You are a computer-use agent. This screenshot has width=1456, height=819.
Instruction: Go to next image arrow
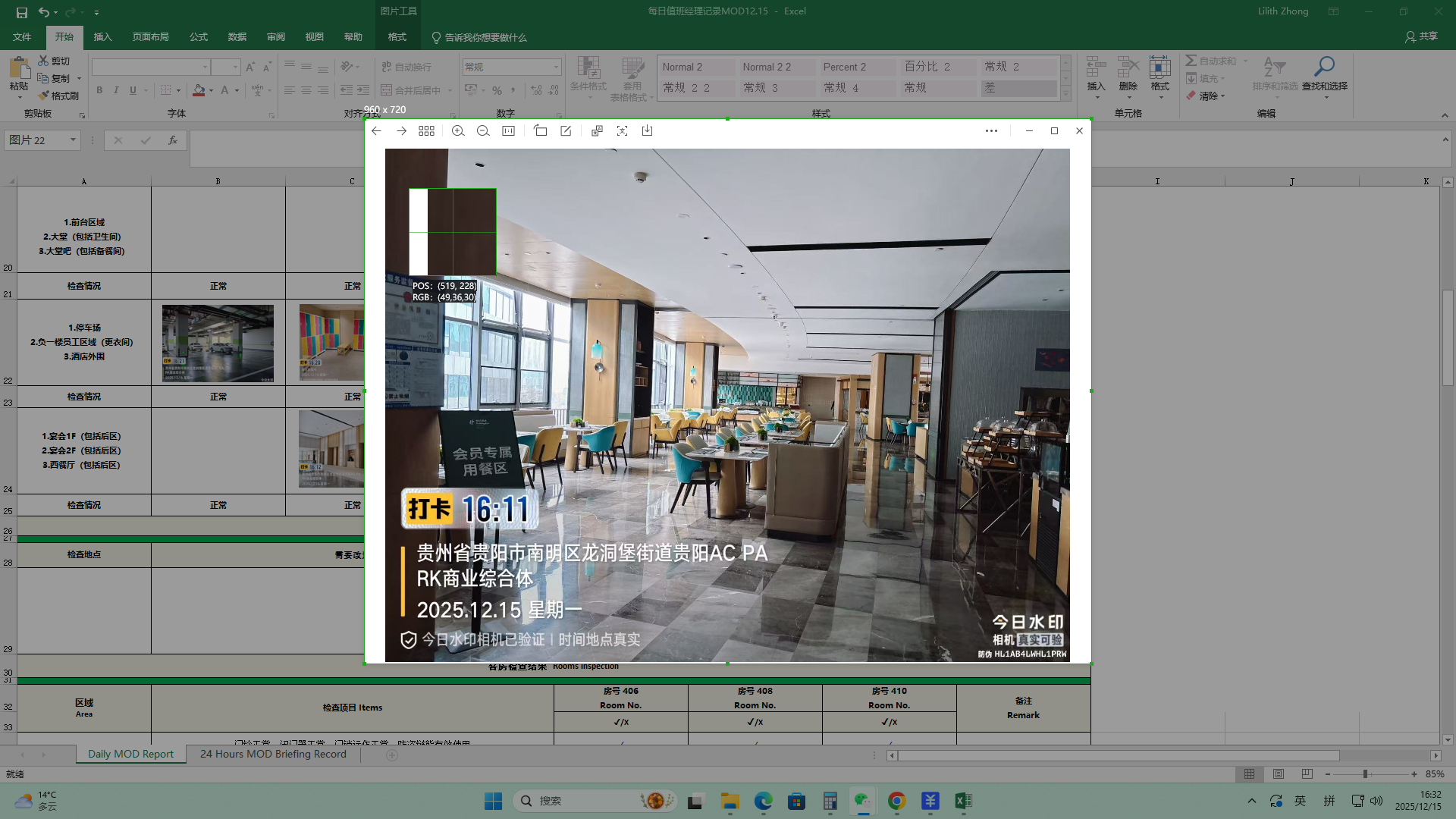tap(401, 131)
